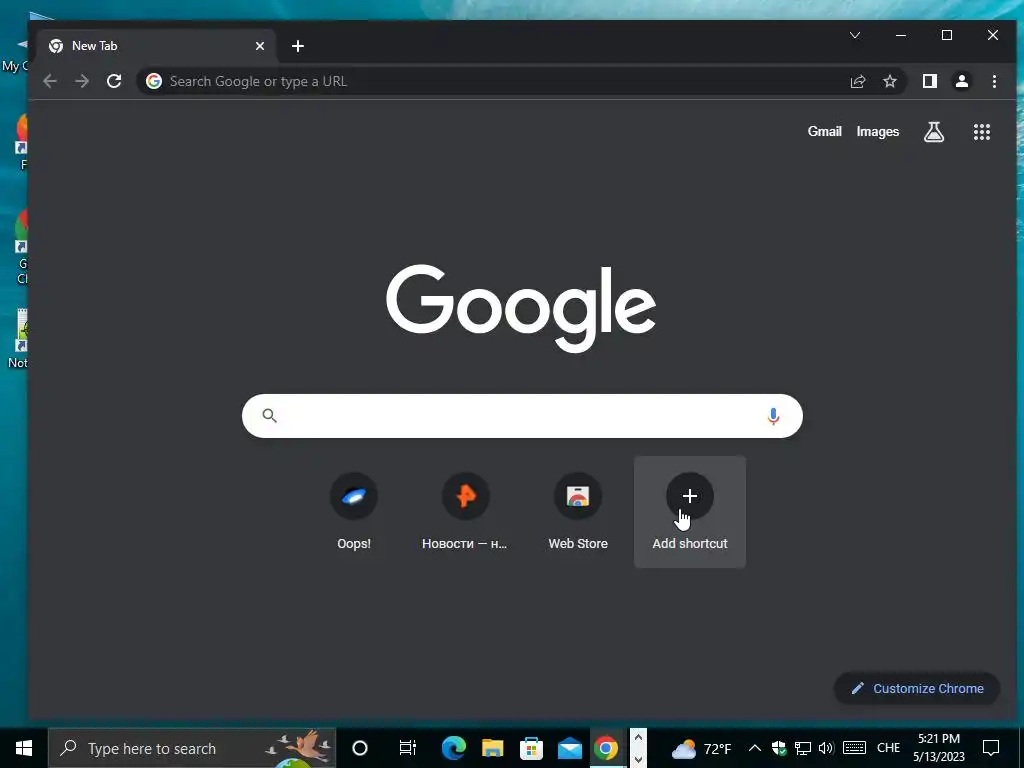Image resolution: width=1024 pixels, height=768 pixels.
Task: Click the Google logo
Action: coord(521,308)
